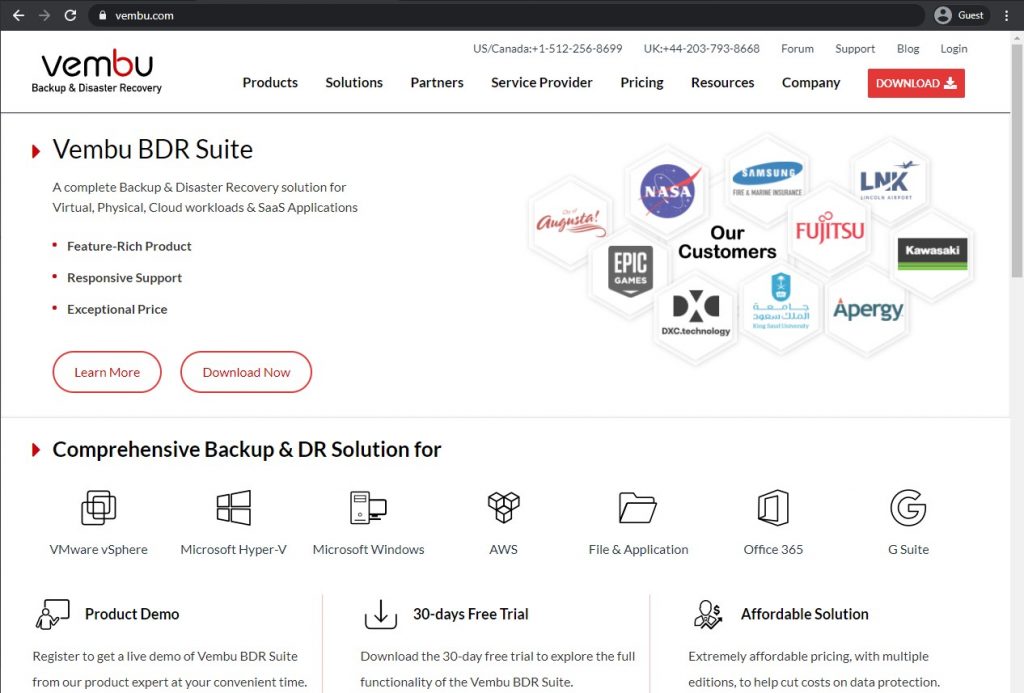This screenshot has width=1024, height=693.
Task: Click the padlock site security icon
Action: click(103, 15)
